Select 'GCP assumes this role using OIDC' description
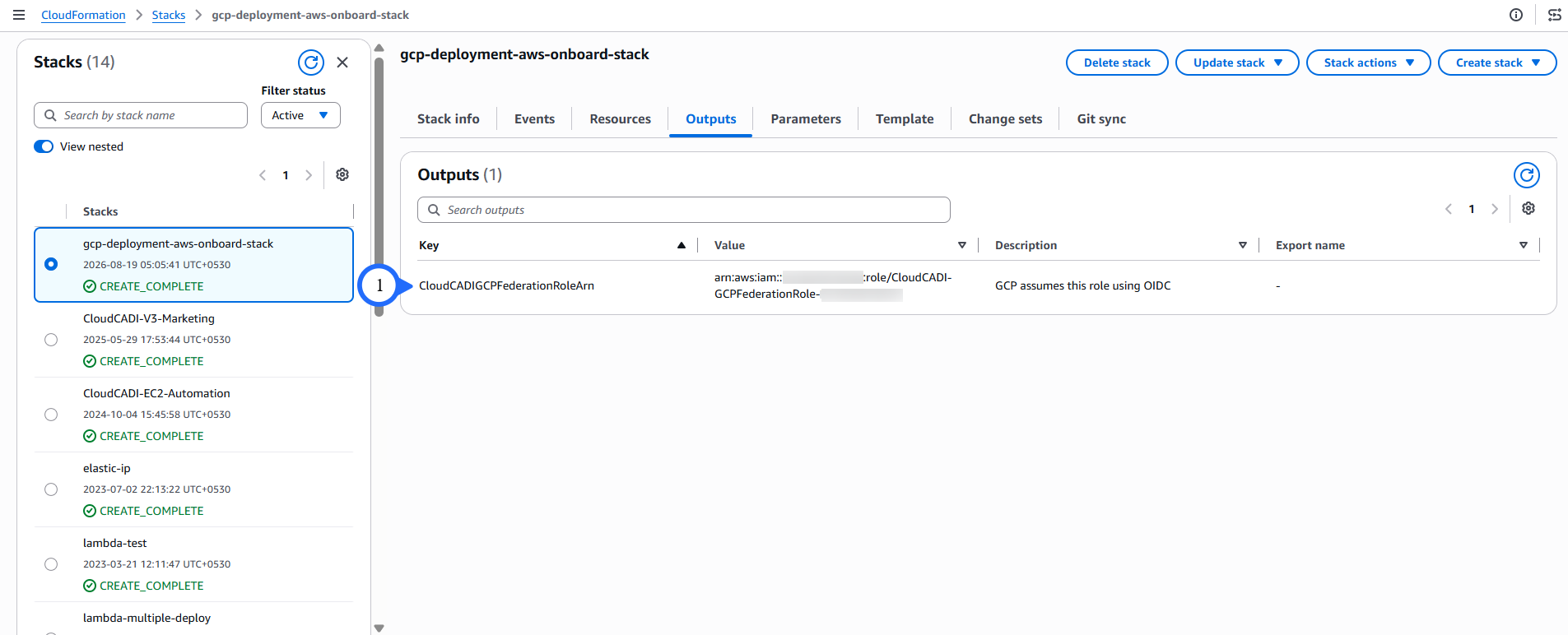 [1082, 285]
